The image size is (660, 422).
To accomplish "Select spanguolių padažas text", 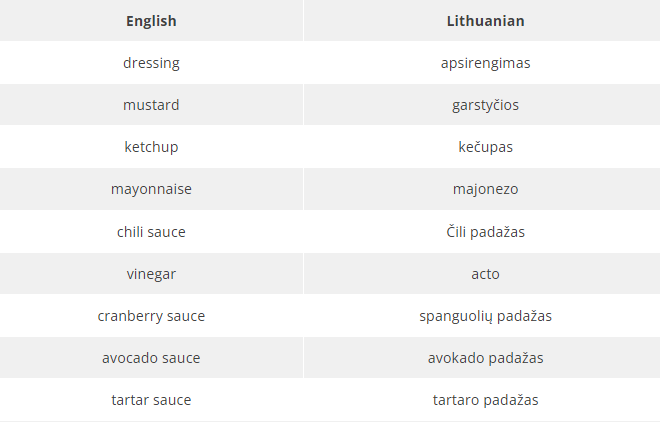I will [x=485, y=316].
